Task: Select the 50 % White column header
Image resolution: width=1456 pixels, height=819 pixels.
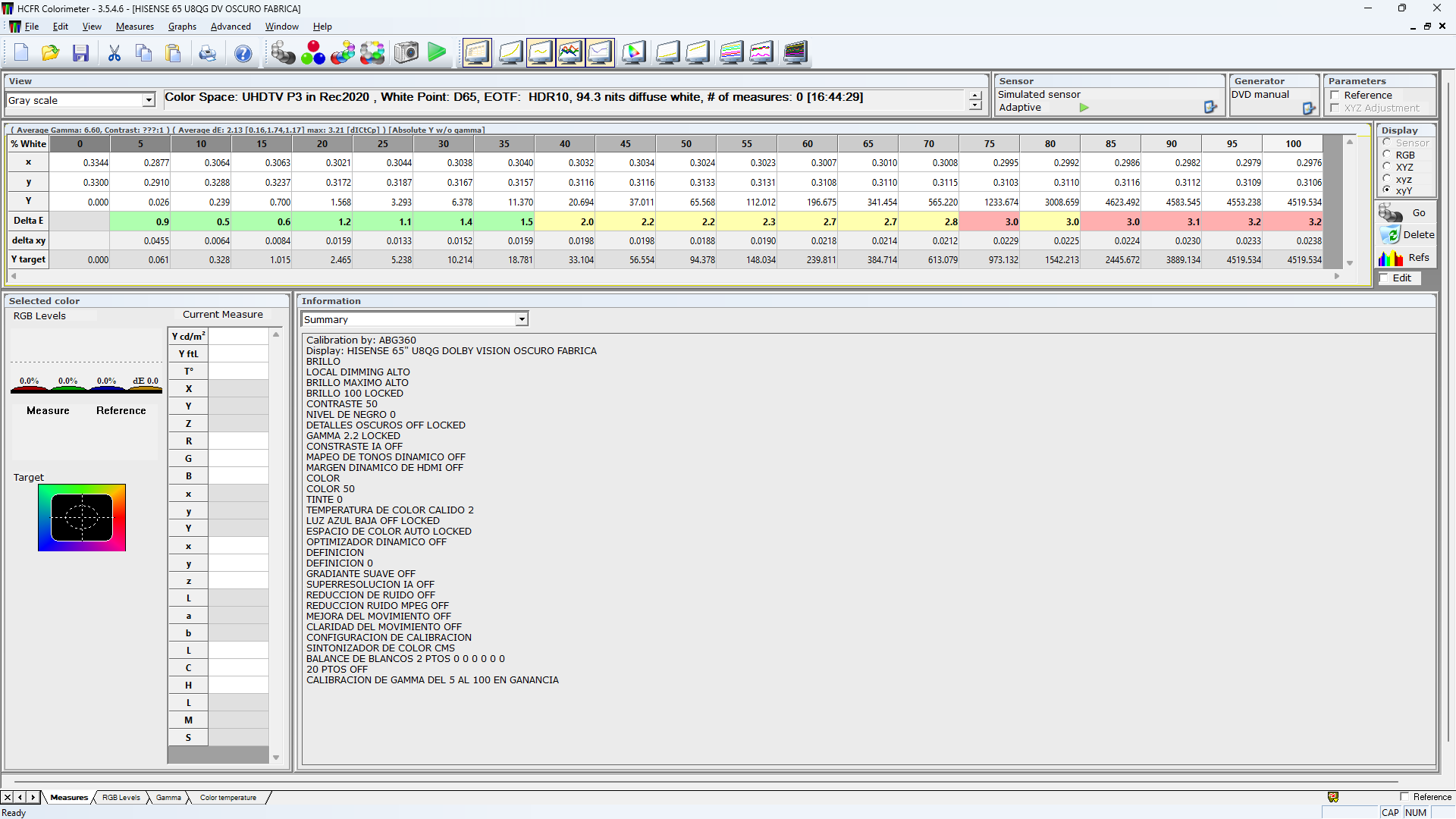Action: [x=686, y=143]
